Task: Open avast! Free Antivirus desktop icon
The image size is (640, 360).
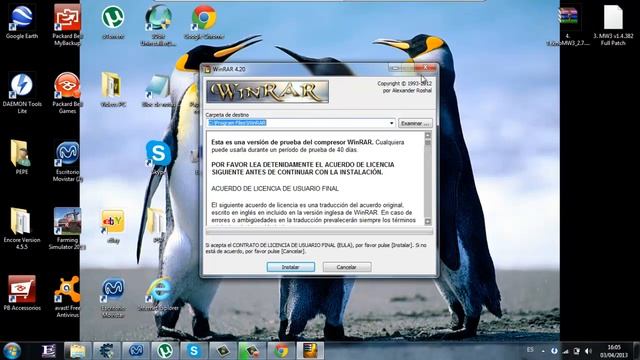Action: (67, 297)
